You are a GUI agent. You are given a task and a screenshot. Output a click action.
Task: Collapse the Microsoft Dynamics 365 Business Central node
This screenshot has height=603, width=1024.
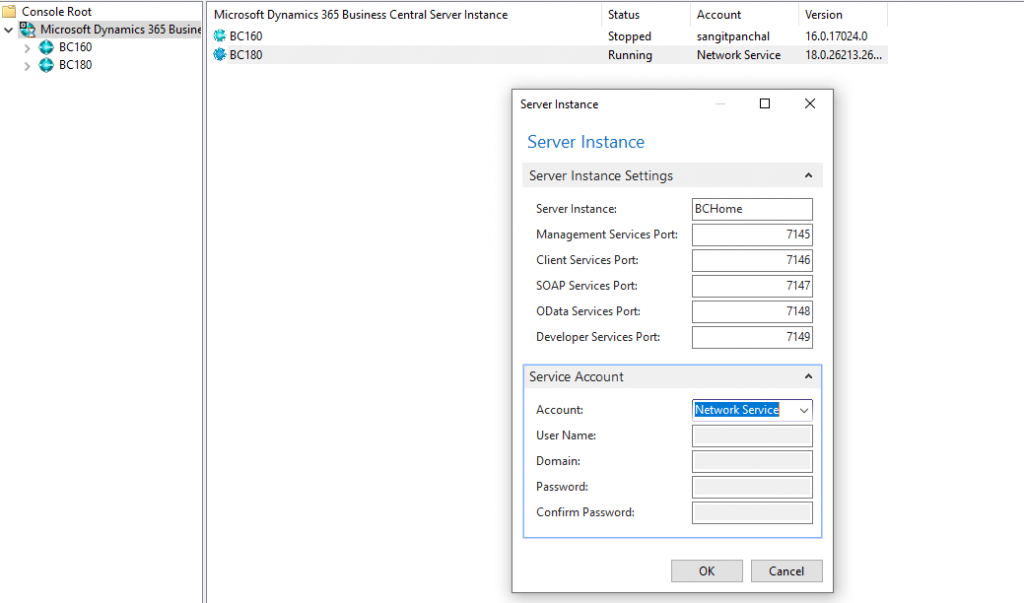click(x=8, y=29)
